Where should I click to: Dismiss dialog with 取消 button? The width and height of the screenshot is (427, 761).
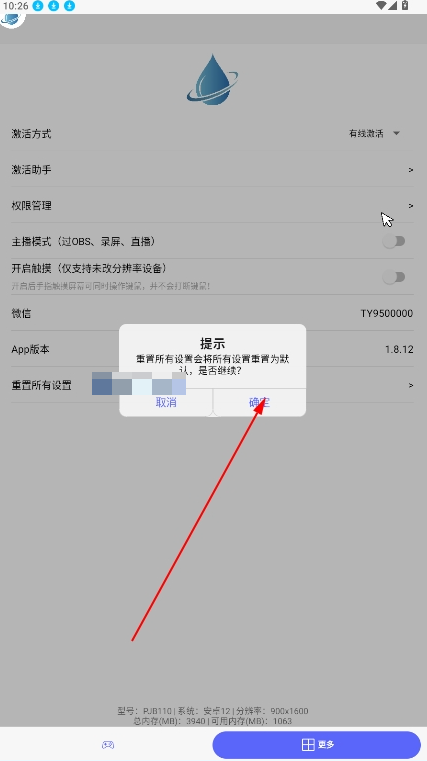(166, 402)
